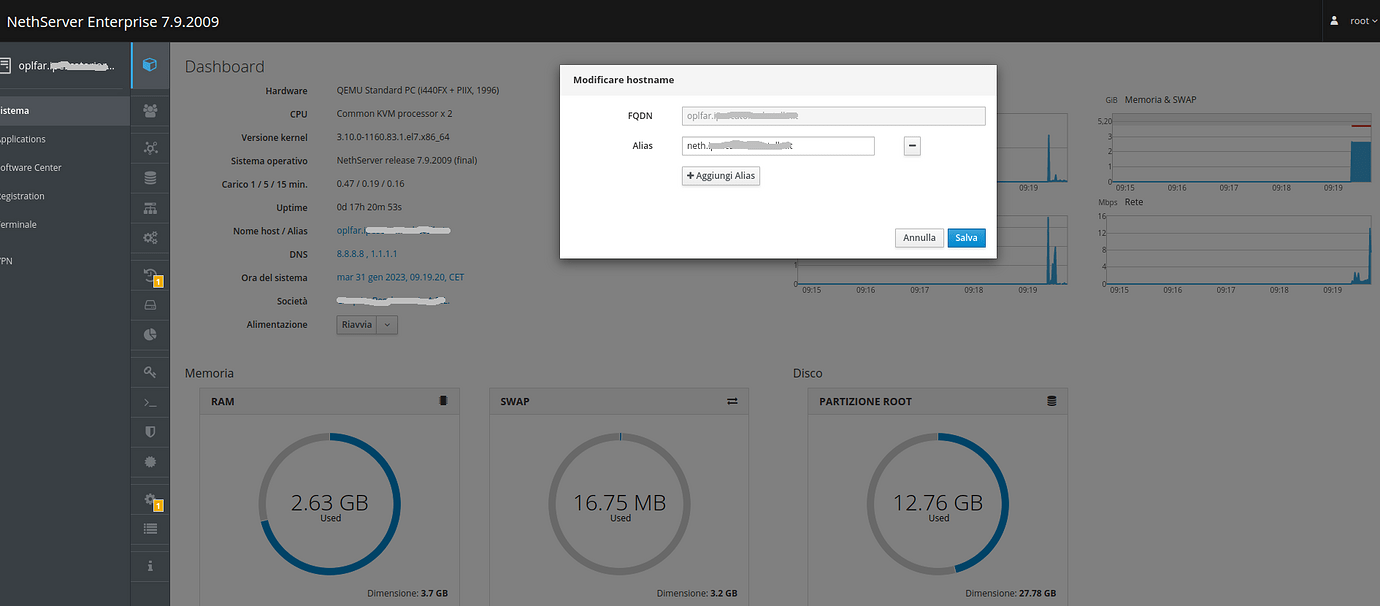This screenshot has height=606, width=1380.
Task: Click the SWAP usage donut chart
Action: click(620, 504)
